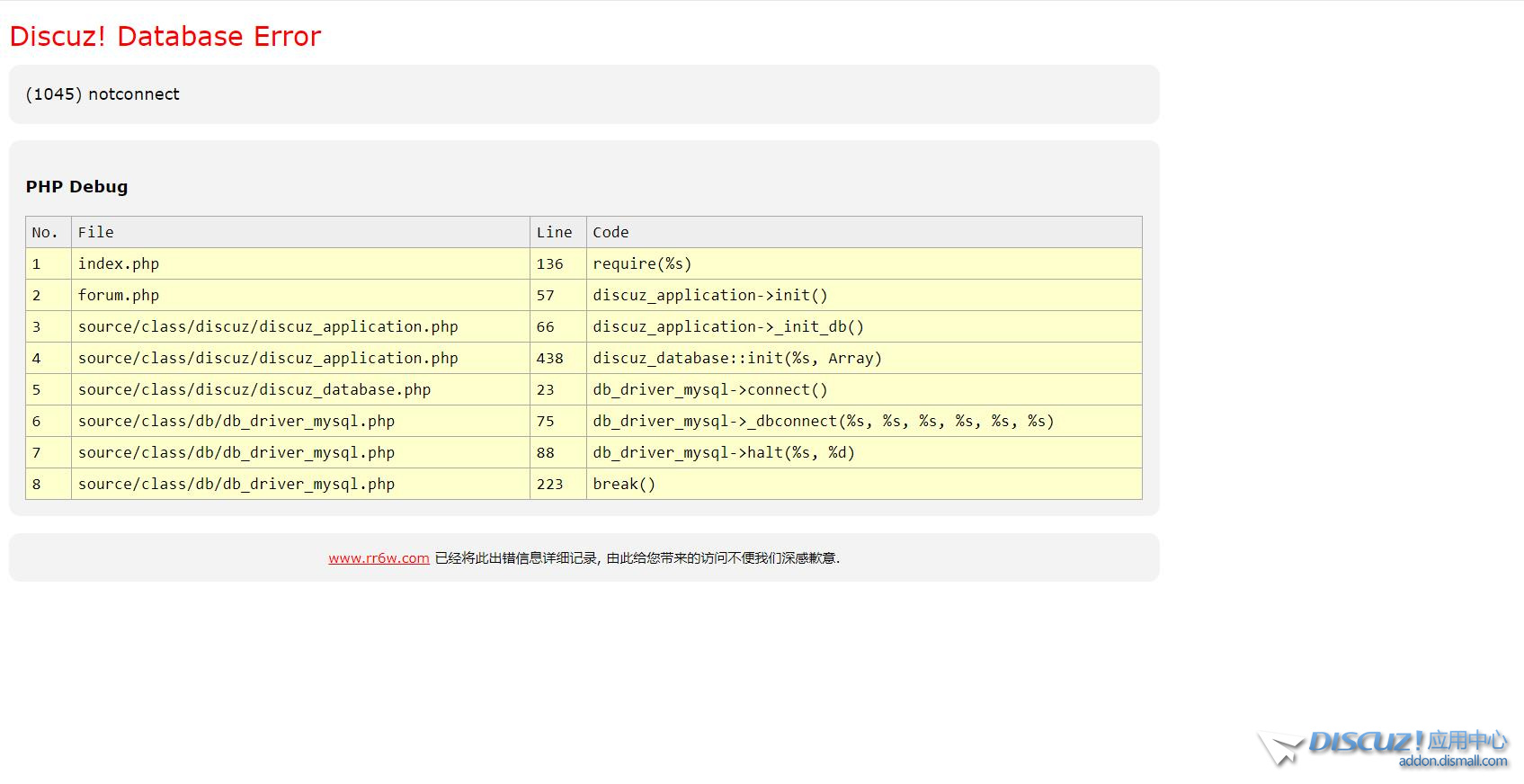Click the require(%s) code cell
The image size is (1524, 784).
tap(864, 263)
